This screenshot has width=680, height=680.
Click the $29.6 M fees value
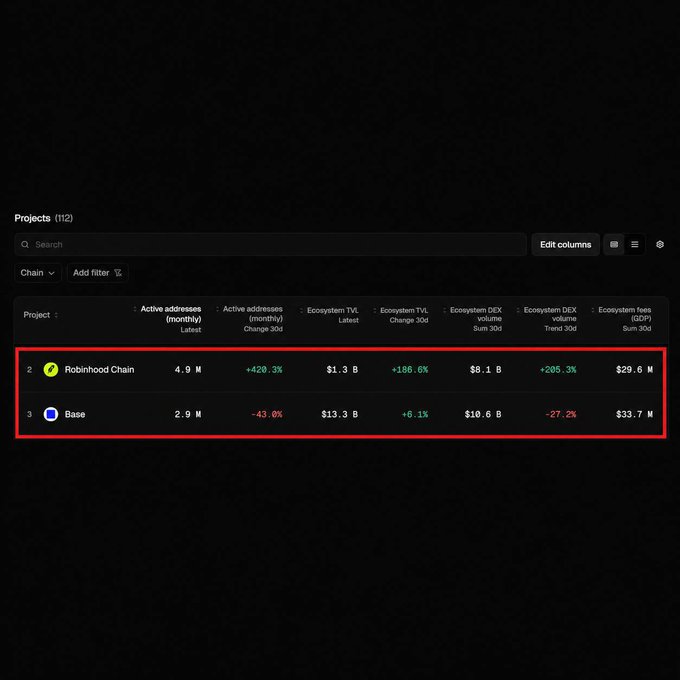634,369
